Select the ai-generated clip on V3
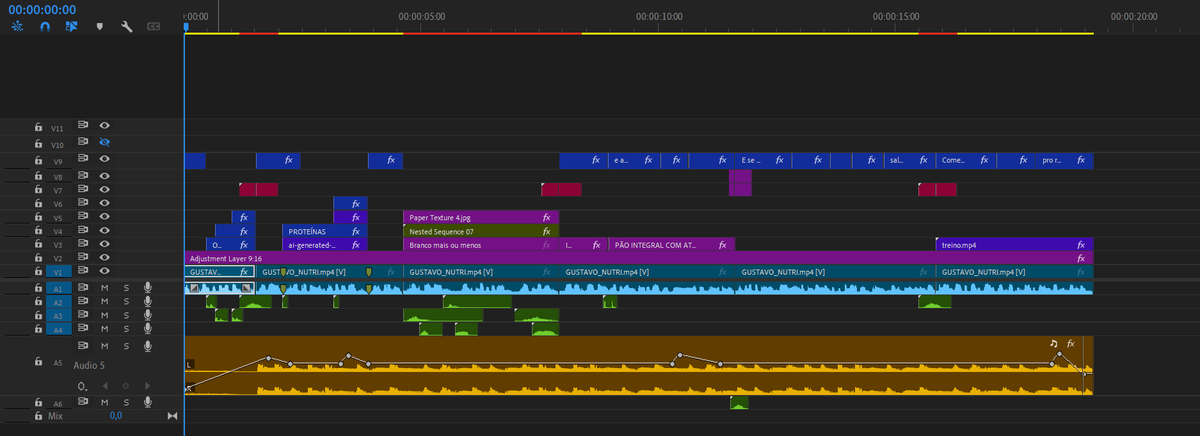This screenshot has width=1200, height=436. point(325,244)
